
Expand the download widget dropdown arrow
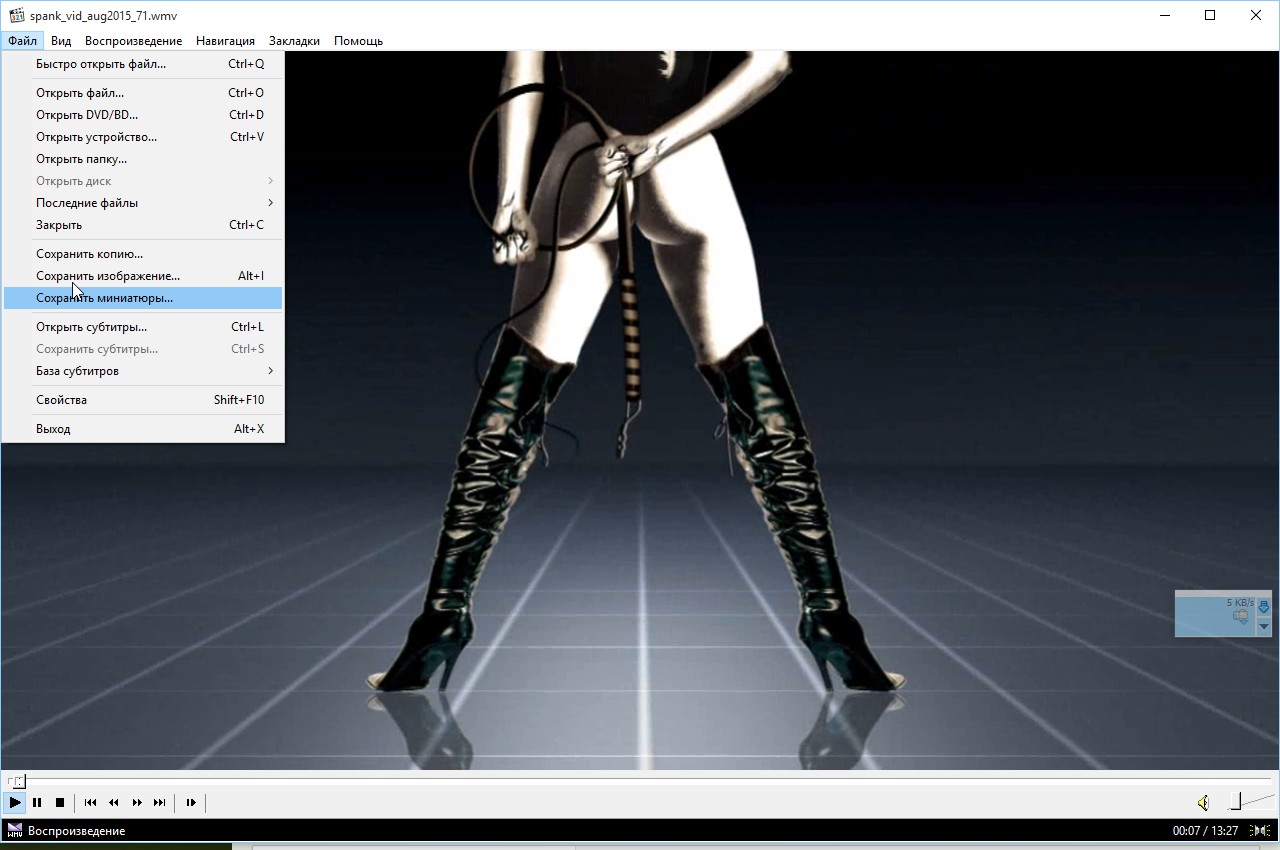[x=1263, y=626]
